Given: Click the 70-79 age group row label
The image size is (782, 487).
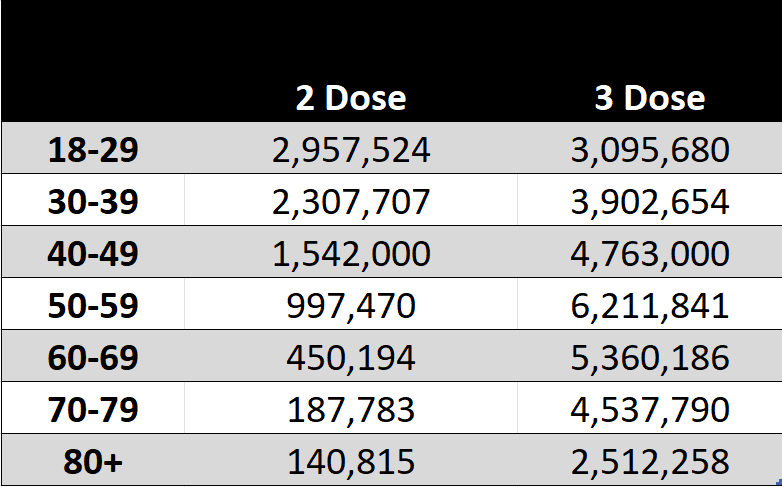Looking at the screenshot, I should (93, 409).
